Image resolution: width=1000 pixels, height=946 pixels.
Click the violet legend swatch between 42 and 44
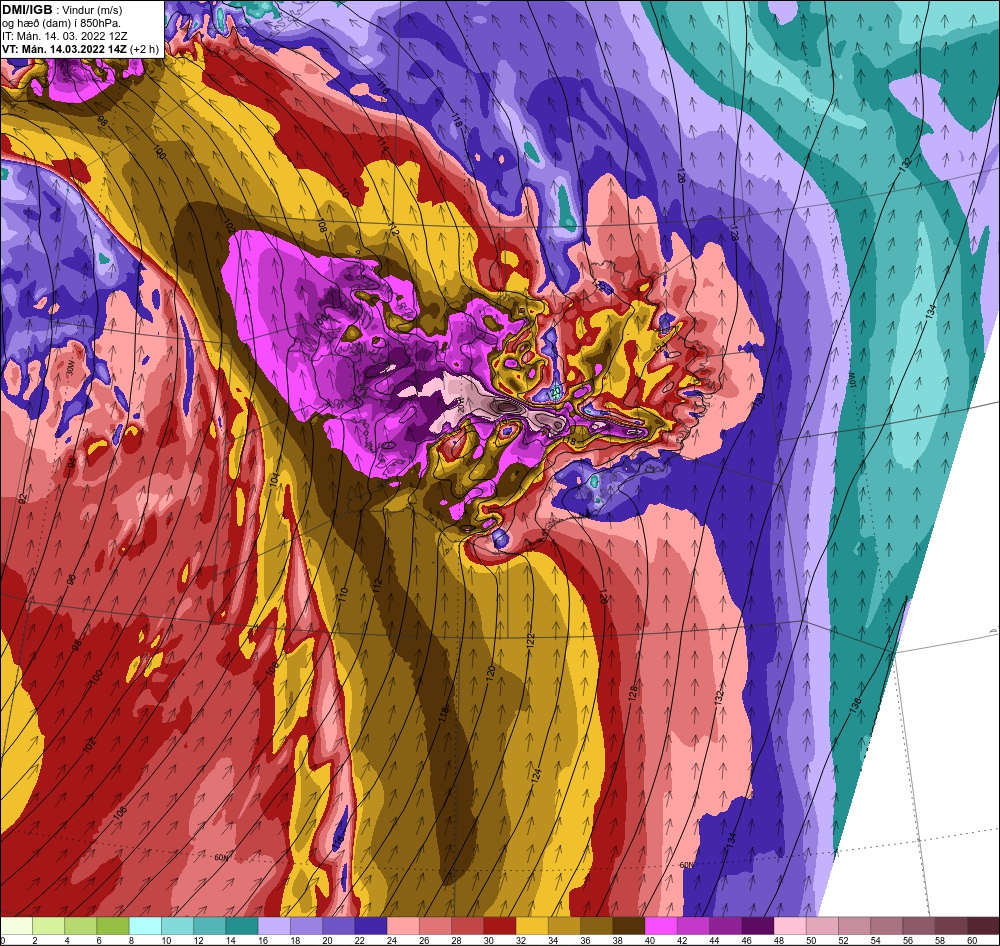[694, 926]
